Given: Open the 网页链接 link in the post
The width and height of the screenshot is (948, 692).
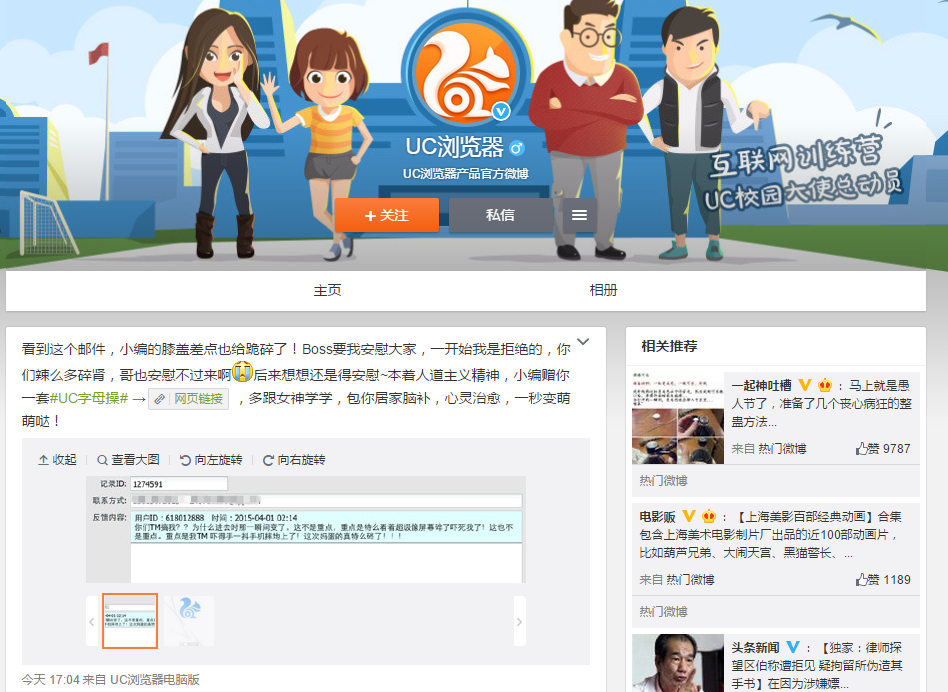Looking at the screenshot, I should coord(189,399).
